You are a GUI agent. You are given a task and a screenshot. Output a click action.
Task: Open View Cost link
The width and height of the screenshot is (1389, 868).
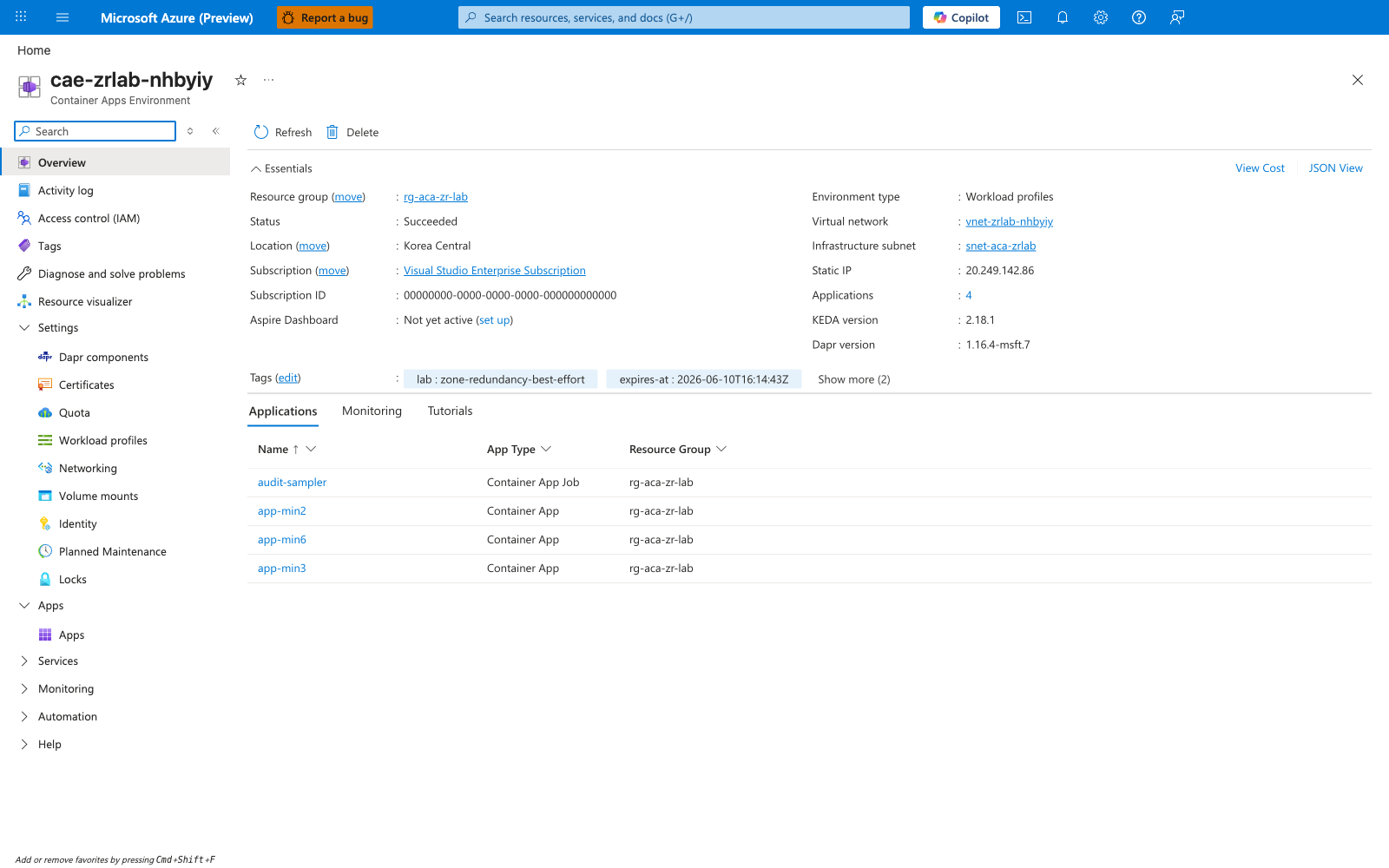point(1260,168)
